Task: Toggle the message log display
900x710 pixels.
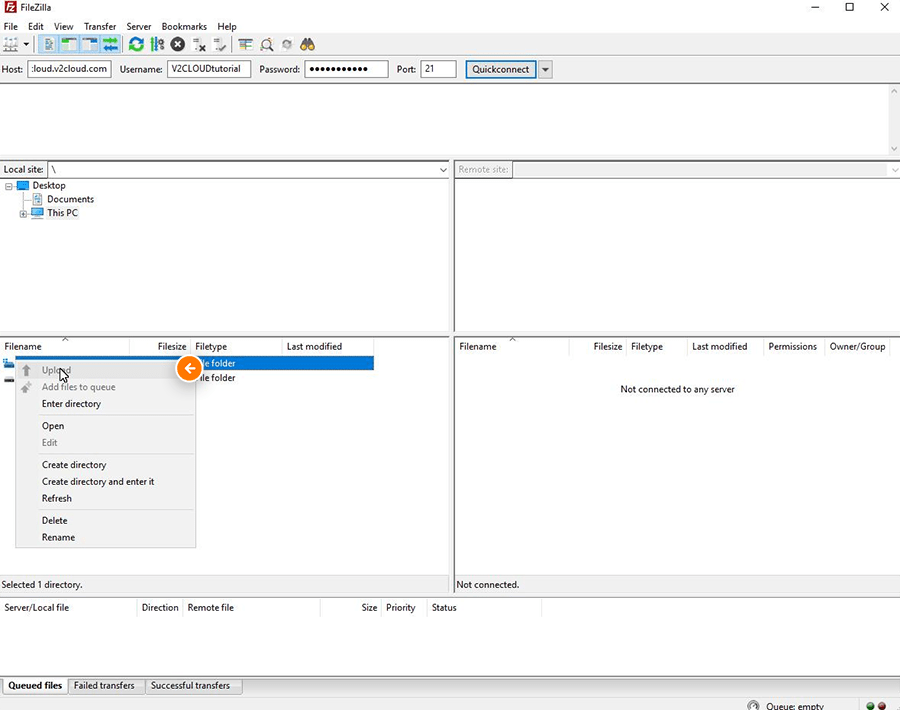Action: coord(49,44)
